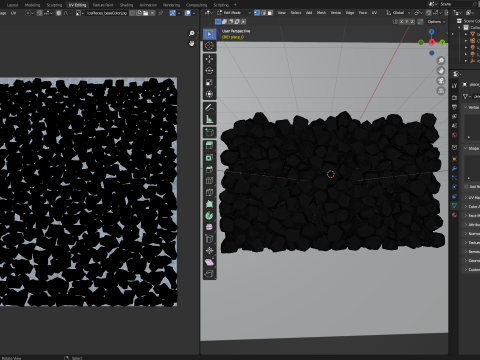Open the Edit Mode dropdown
Screen dimensions: 480x360
pyautogui.click(x=234, y=13)
